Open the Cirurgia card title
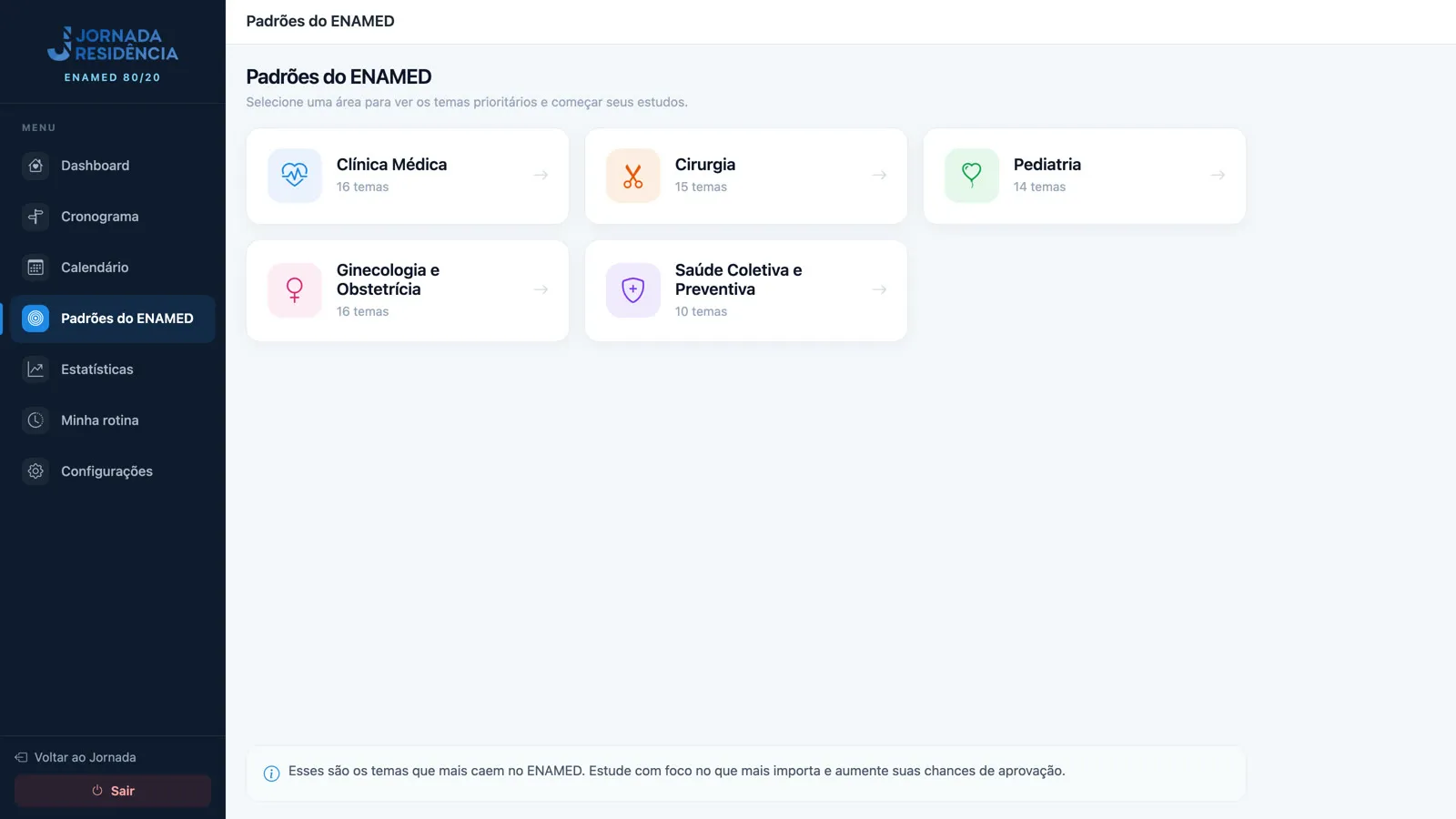1456x819 pixels. [705, 165]
